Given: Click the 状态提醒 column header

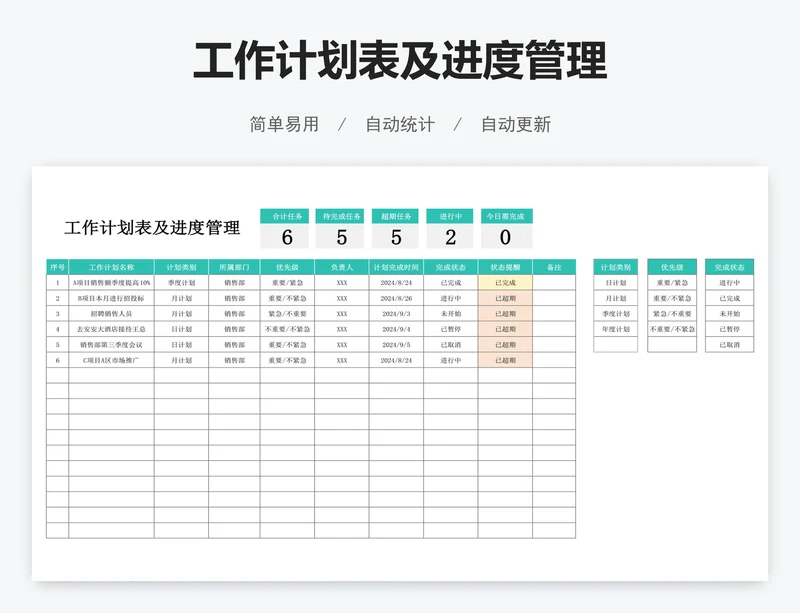Looking at the screenshot, I should click(505, 267).
